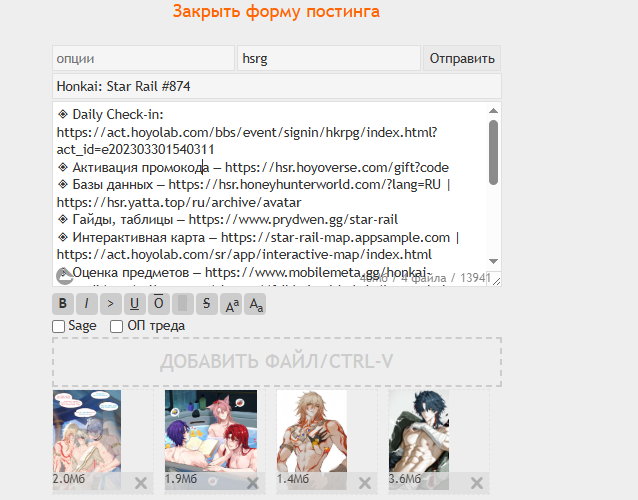Viewport: 638px width, 500px height.
Task: Focus the hsrg tag input field
Action: pyautogui.click(x=329, y=58)
